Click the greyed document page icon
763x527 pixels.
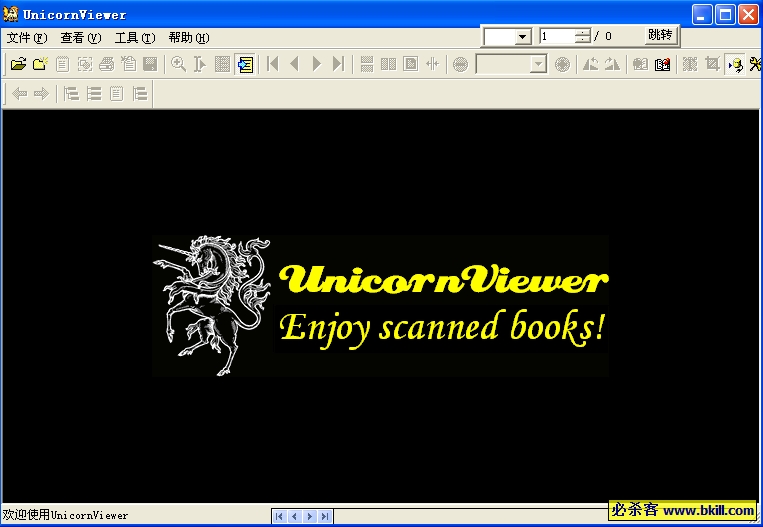click(x=62, y=64)
